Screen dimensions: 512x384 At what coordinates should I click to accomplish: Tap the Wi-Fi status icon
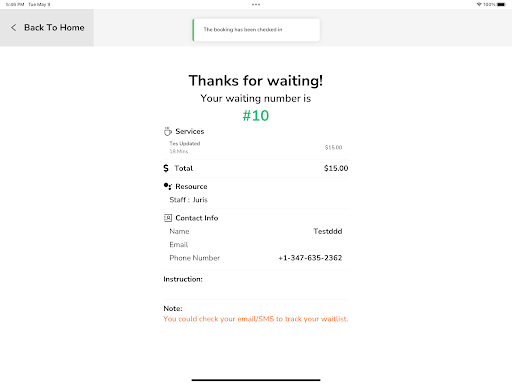point(479,4)
